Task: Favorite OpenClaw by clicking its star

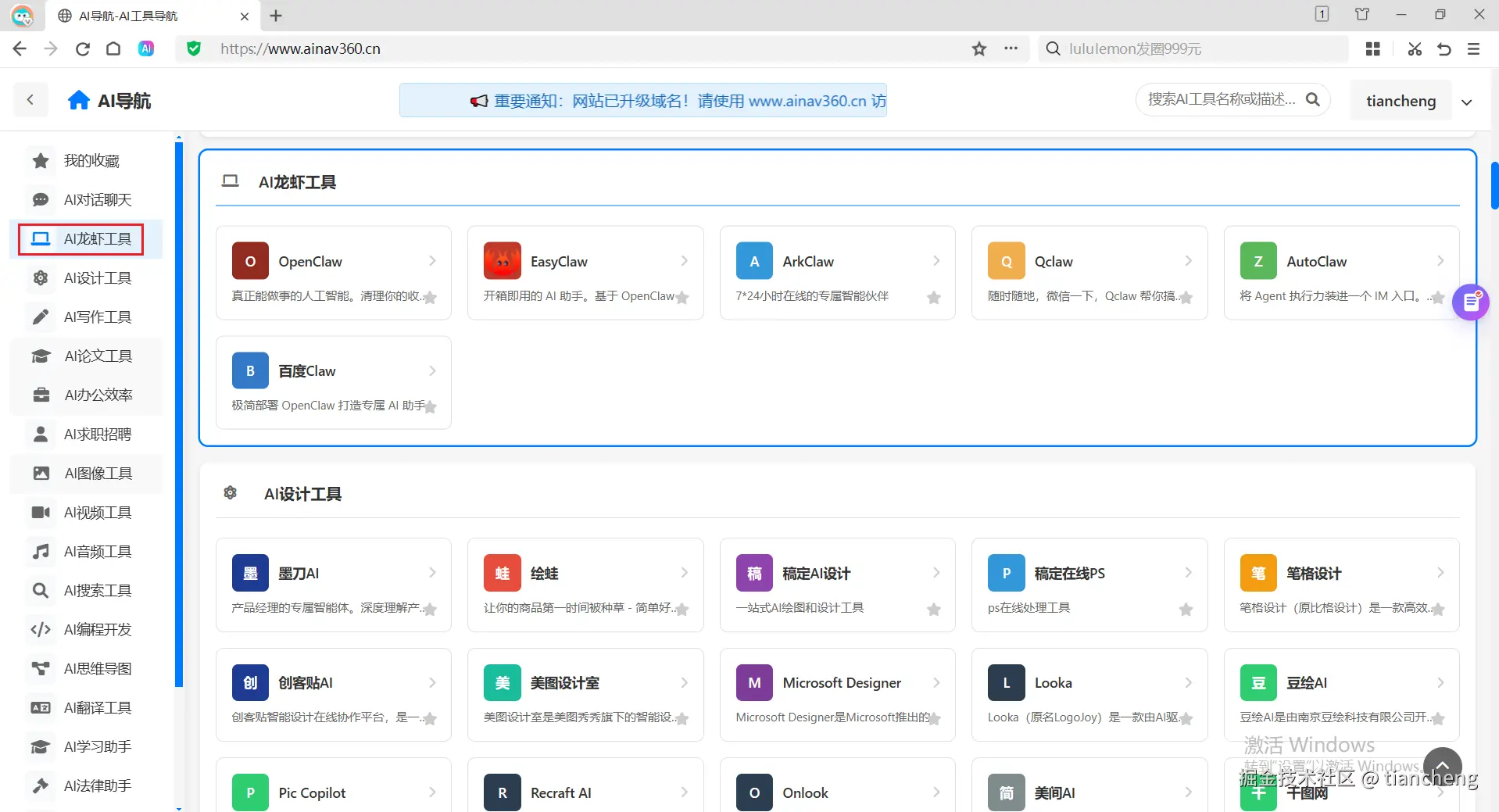Action: (x=430, y=298)
